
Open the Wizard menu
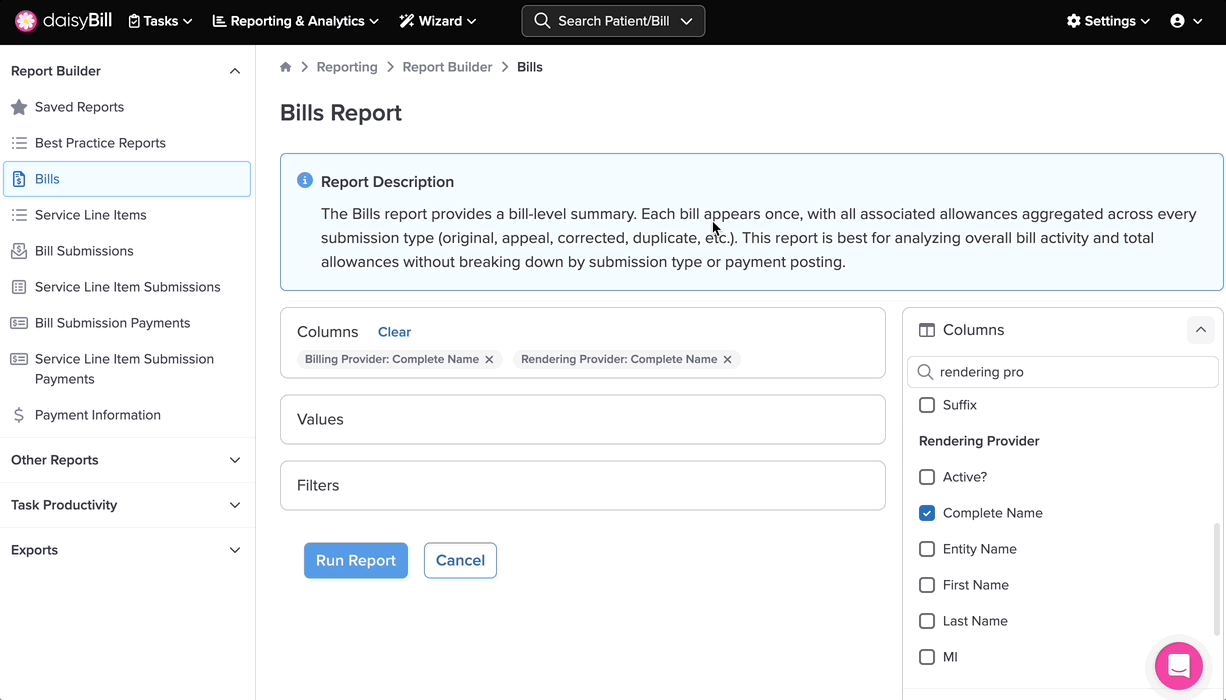(437, 21)
